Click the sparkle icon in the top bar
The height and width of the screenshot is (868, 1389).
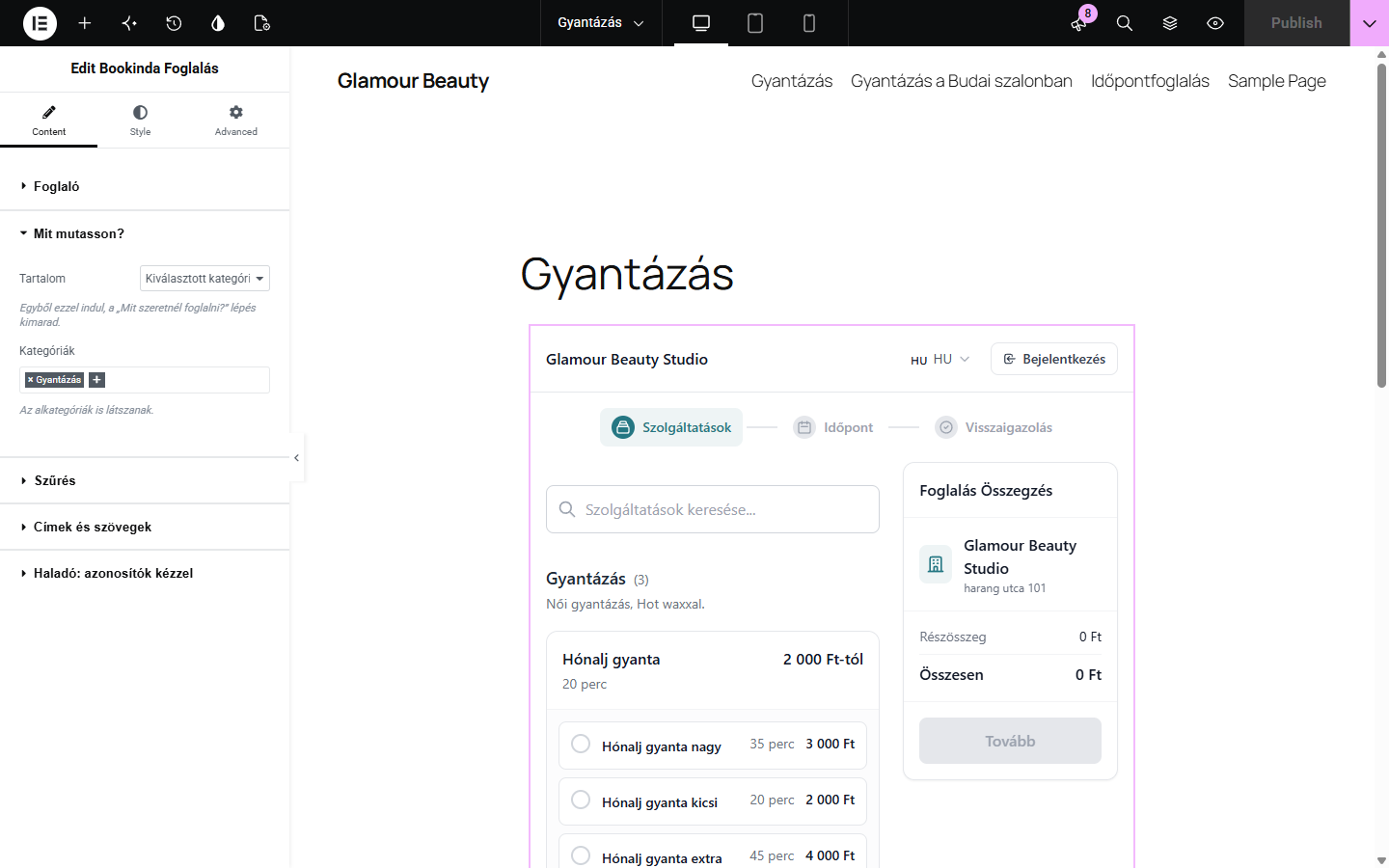point(129,23)
